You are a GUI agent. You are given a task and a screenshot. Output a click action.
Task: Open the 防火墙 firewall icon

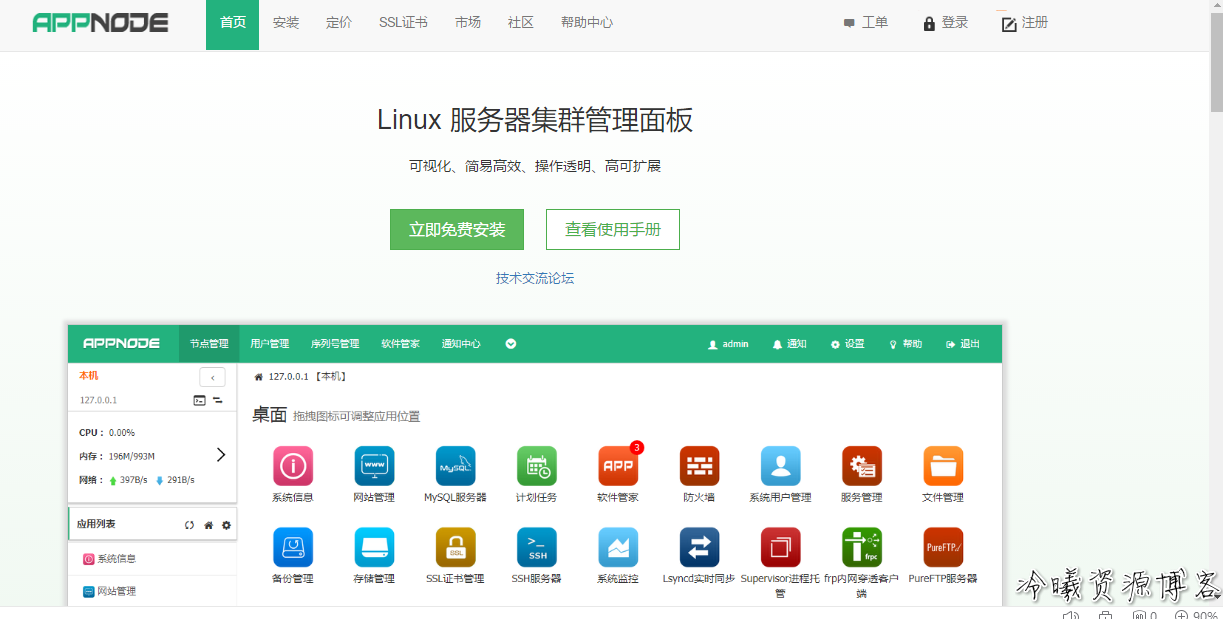(699, 466)
